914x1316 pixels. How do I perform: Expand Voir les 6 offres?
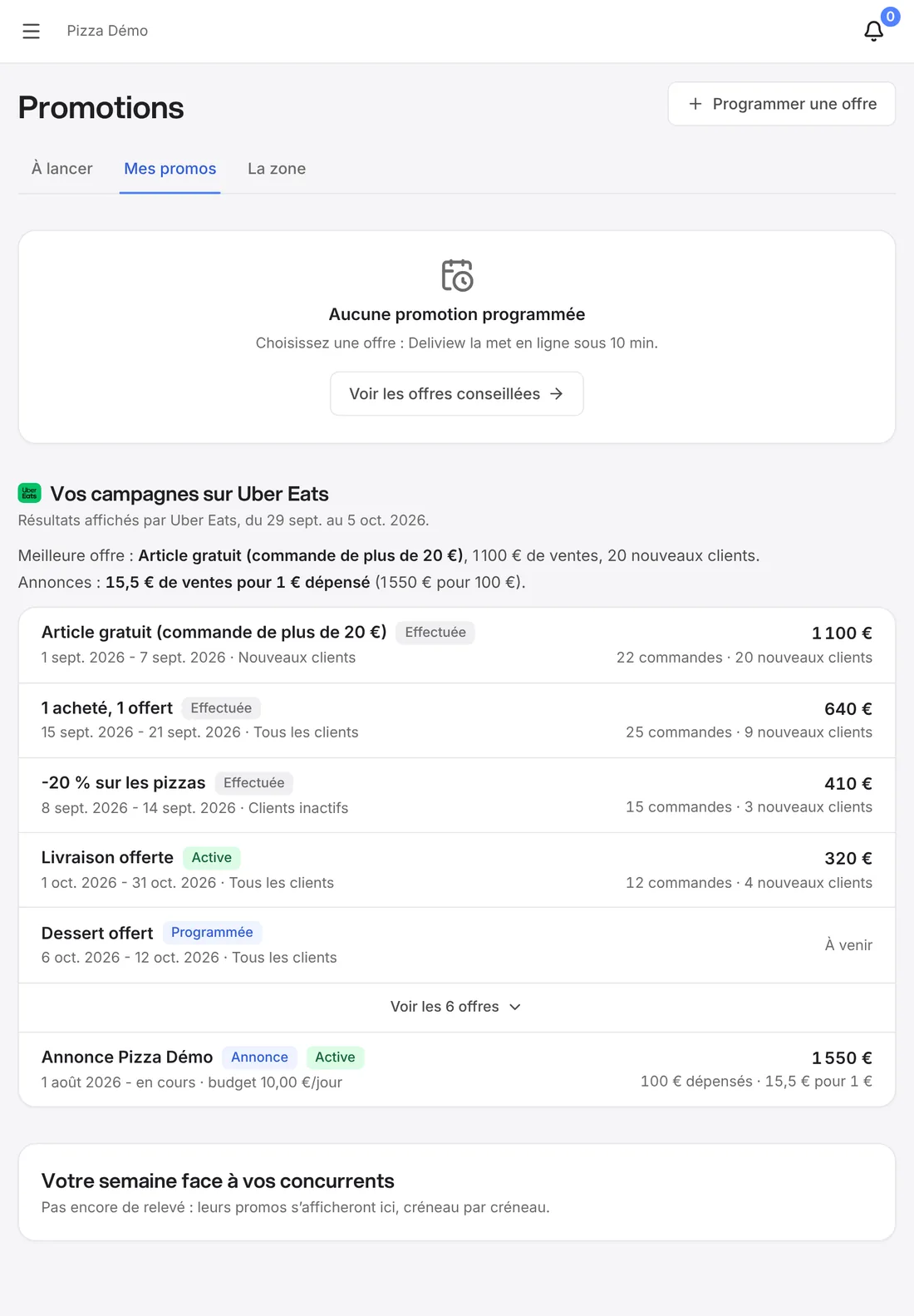tap(457, 1007)
